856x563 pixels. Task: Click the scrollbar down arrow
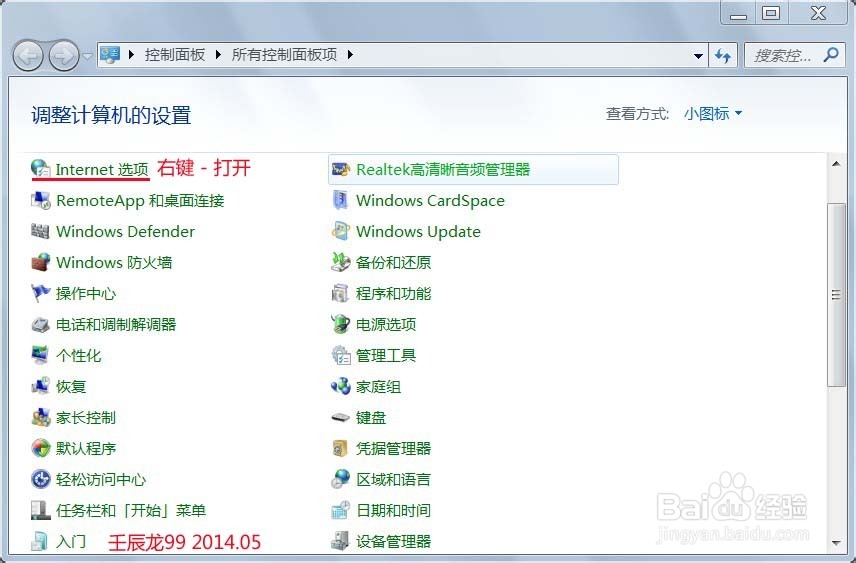pos(836,543)
